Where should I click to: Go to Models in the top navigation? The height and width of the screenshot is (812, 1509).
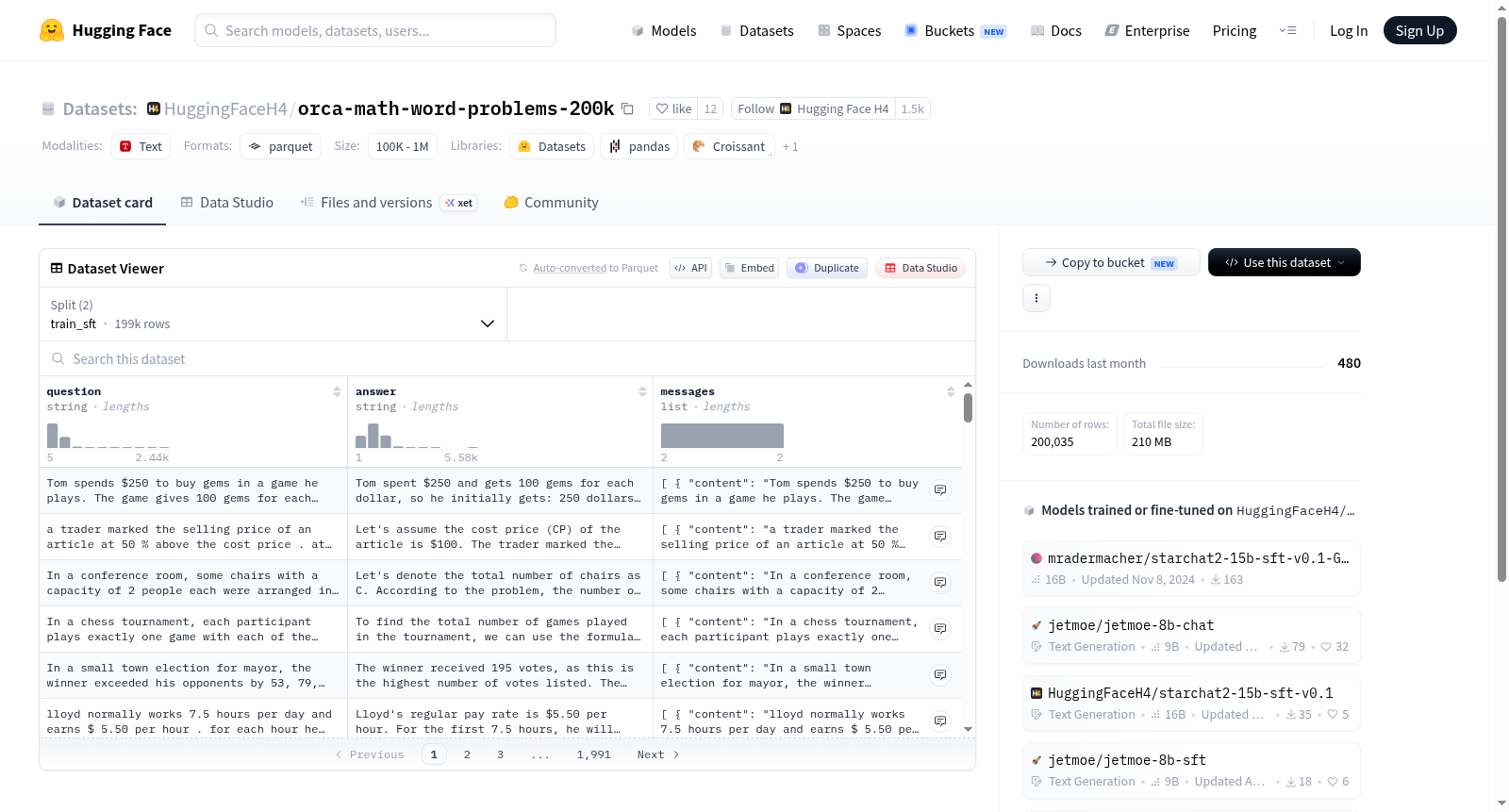(664, 30)
